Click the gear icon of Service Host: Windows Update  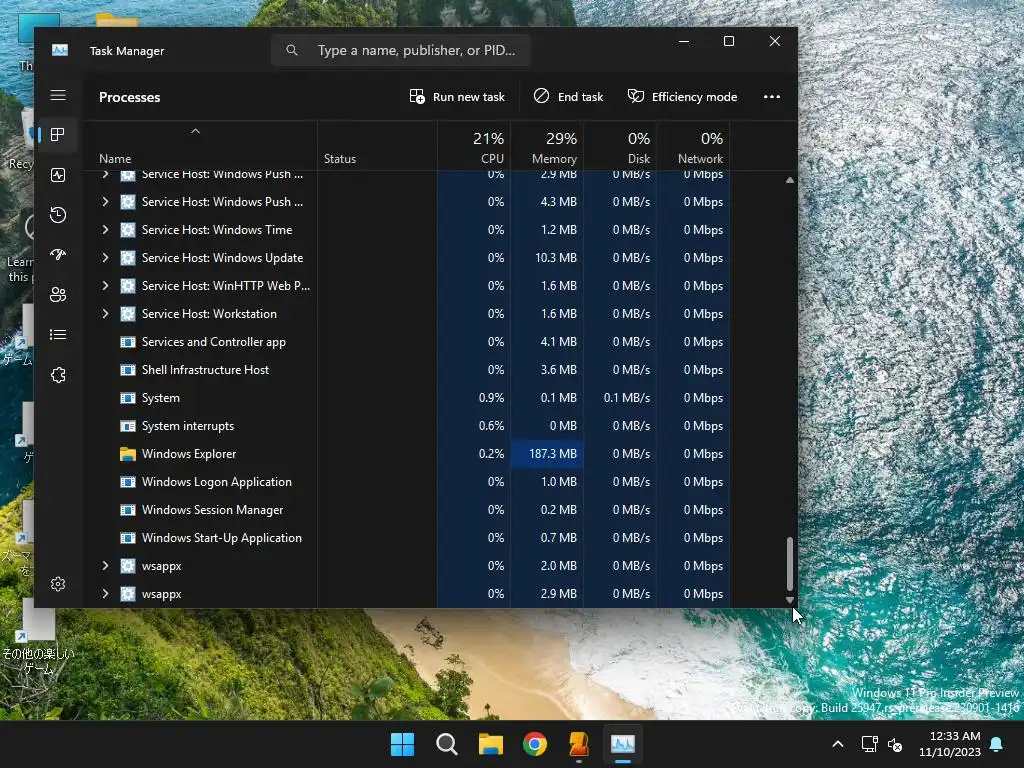[128, 258]
